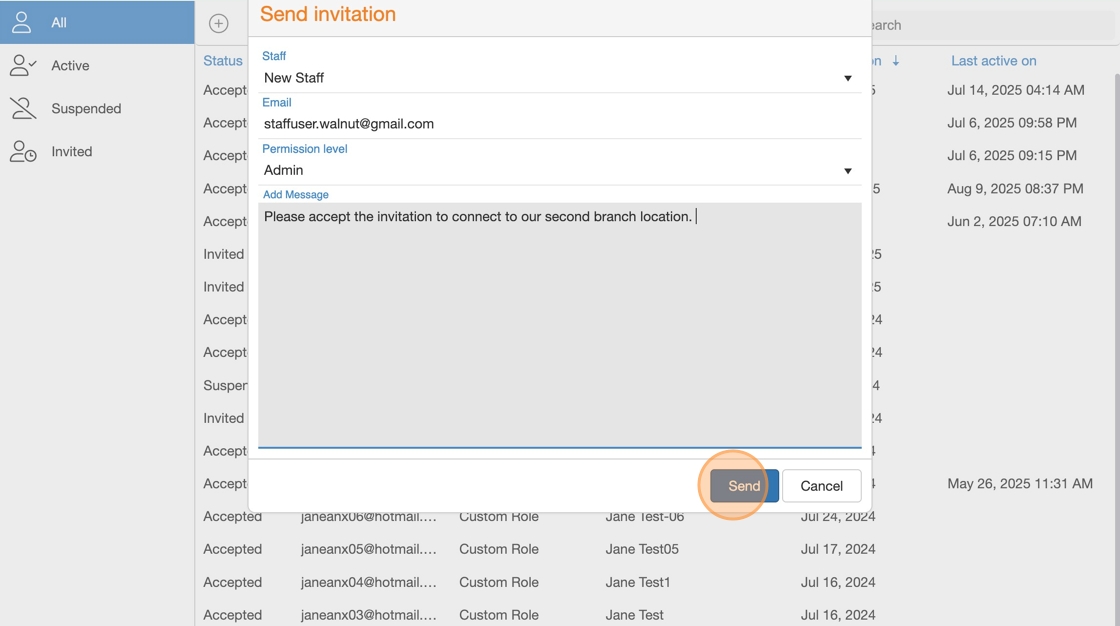Click the Suspended users crossed-out icon
The image size is (1120, 626).
point(22,109)
